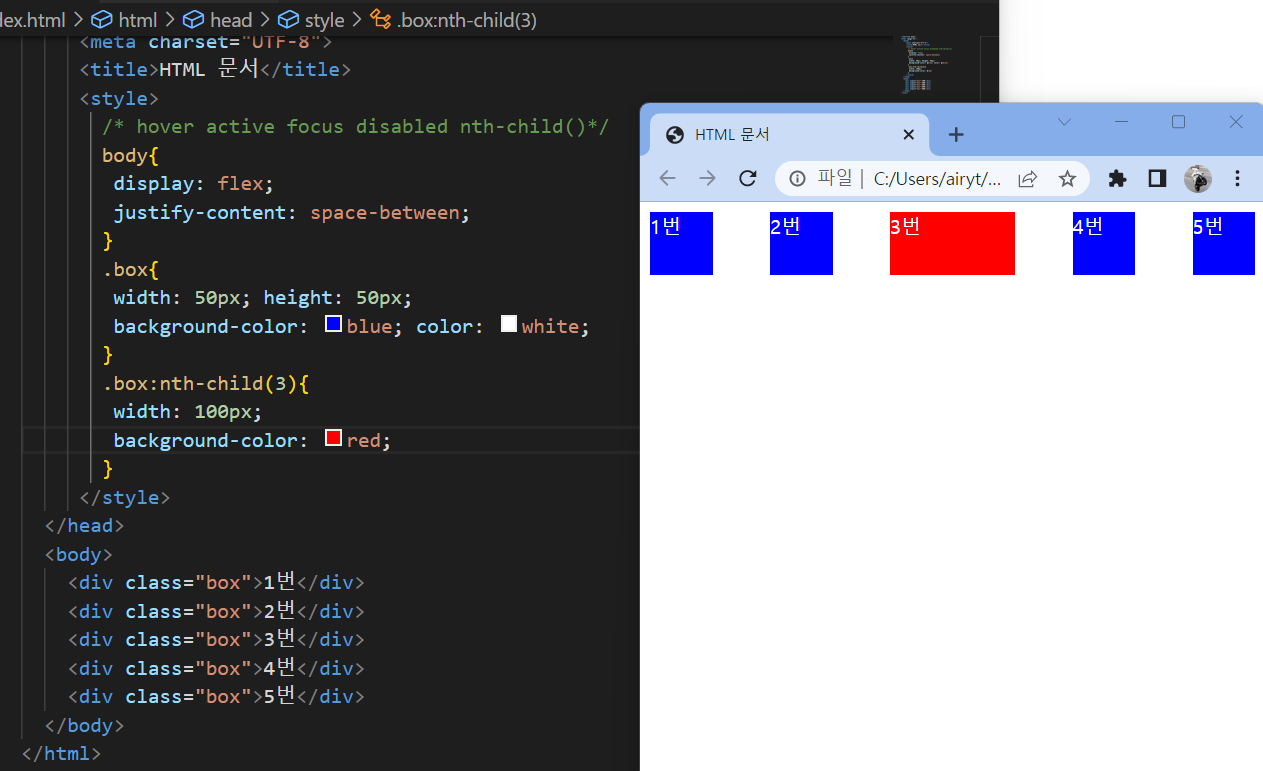Reload the HTML 문서 page
The width and height of the screenshot is (1263, 771).
point(747,178)
